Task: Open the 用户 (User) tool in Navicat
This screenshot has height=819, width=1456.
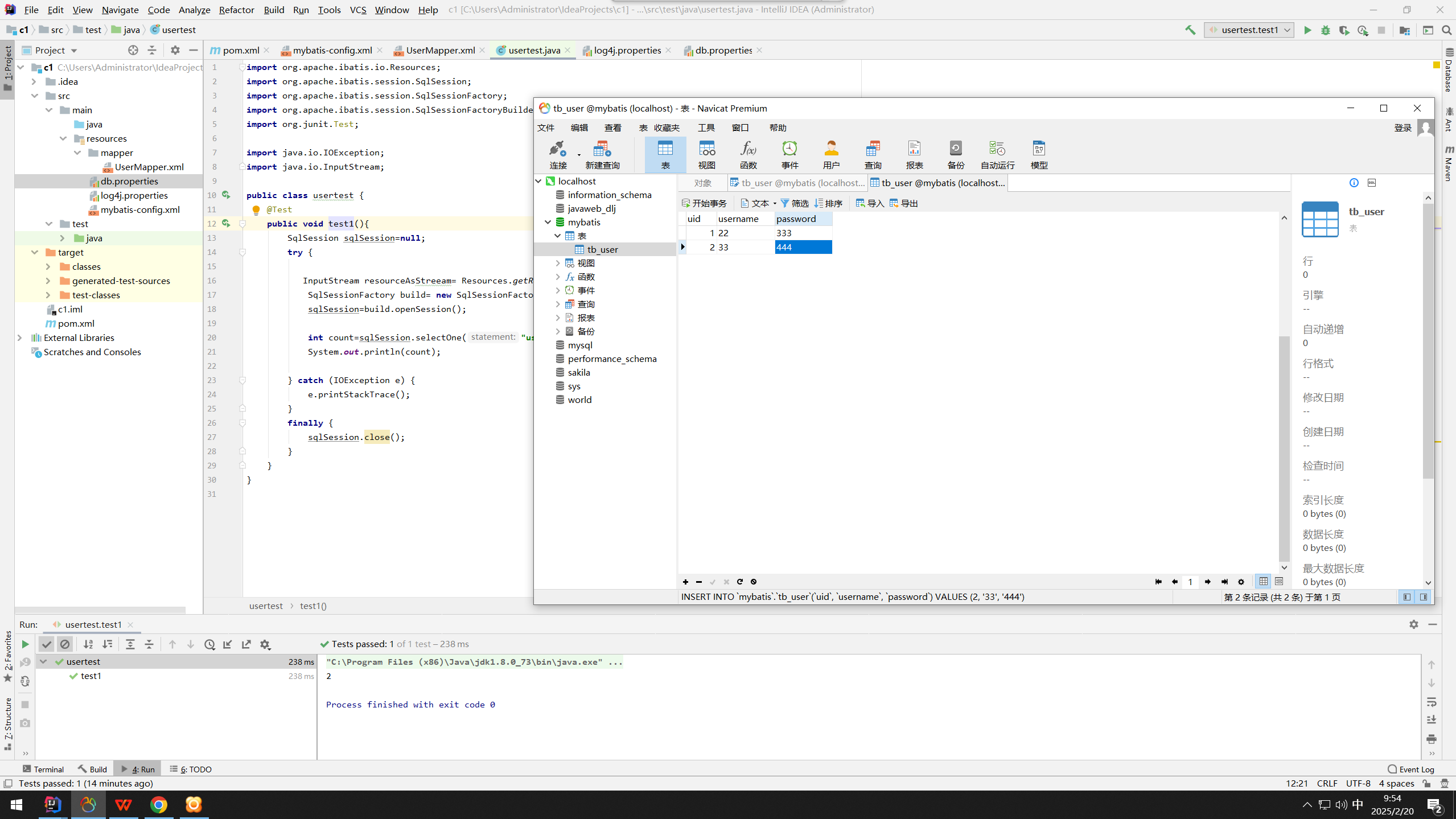Action: point(831,155)
